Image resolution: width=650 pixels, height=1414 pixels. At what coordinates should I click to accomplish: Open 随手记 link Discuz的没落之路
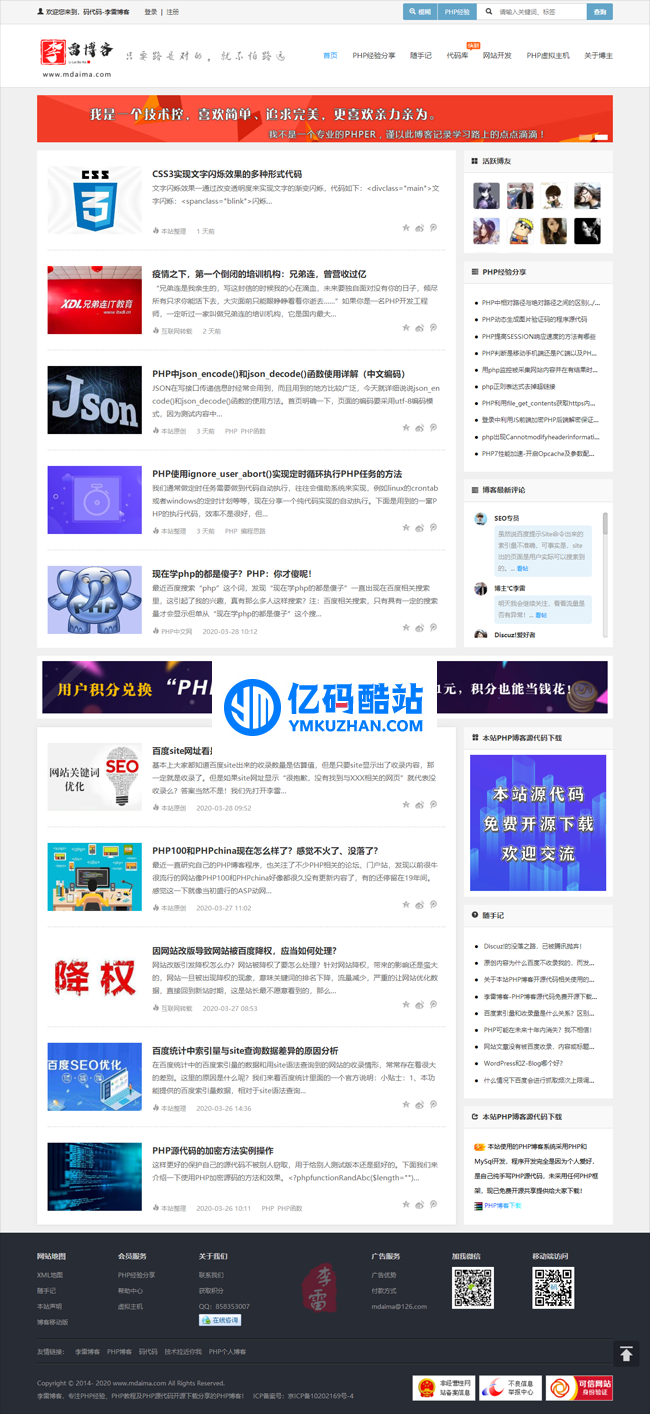pos(534,945)
